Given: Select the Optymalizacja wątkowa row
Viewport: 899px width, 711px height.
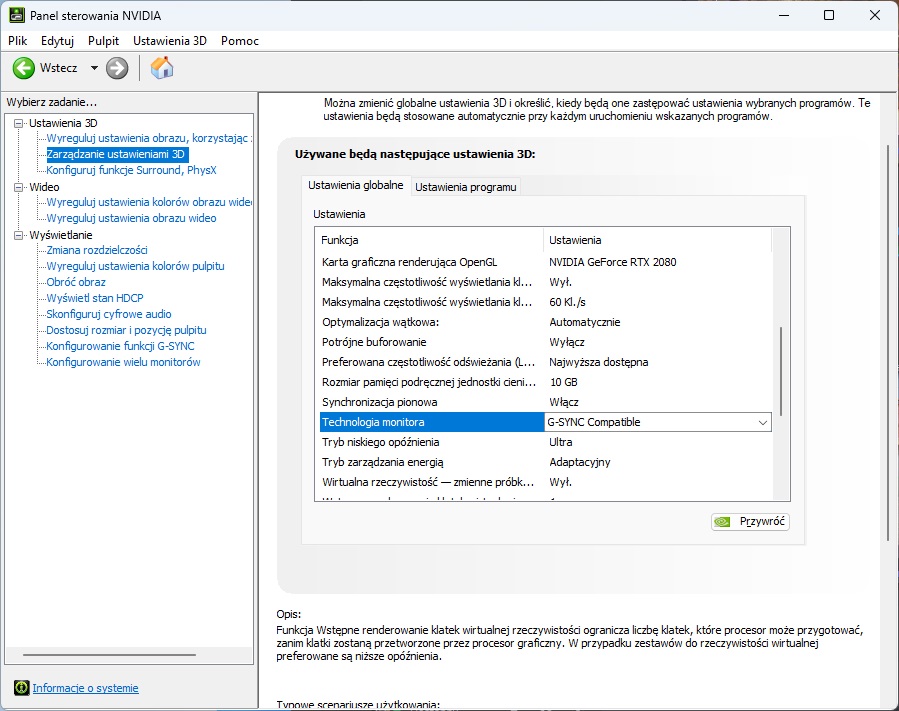Looking at the screenshot, I should pos(546,322).
